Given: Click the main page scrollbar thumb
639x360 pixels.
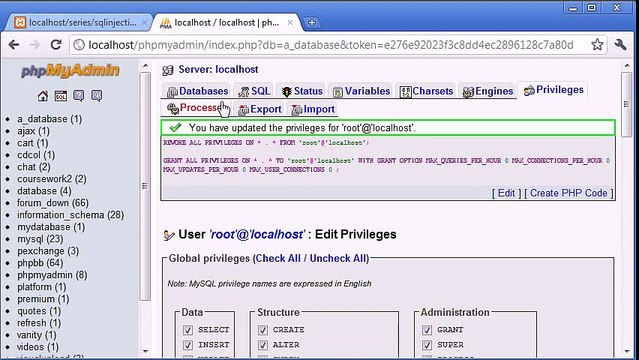Looking at the screenshot, I should coord(627,104).
